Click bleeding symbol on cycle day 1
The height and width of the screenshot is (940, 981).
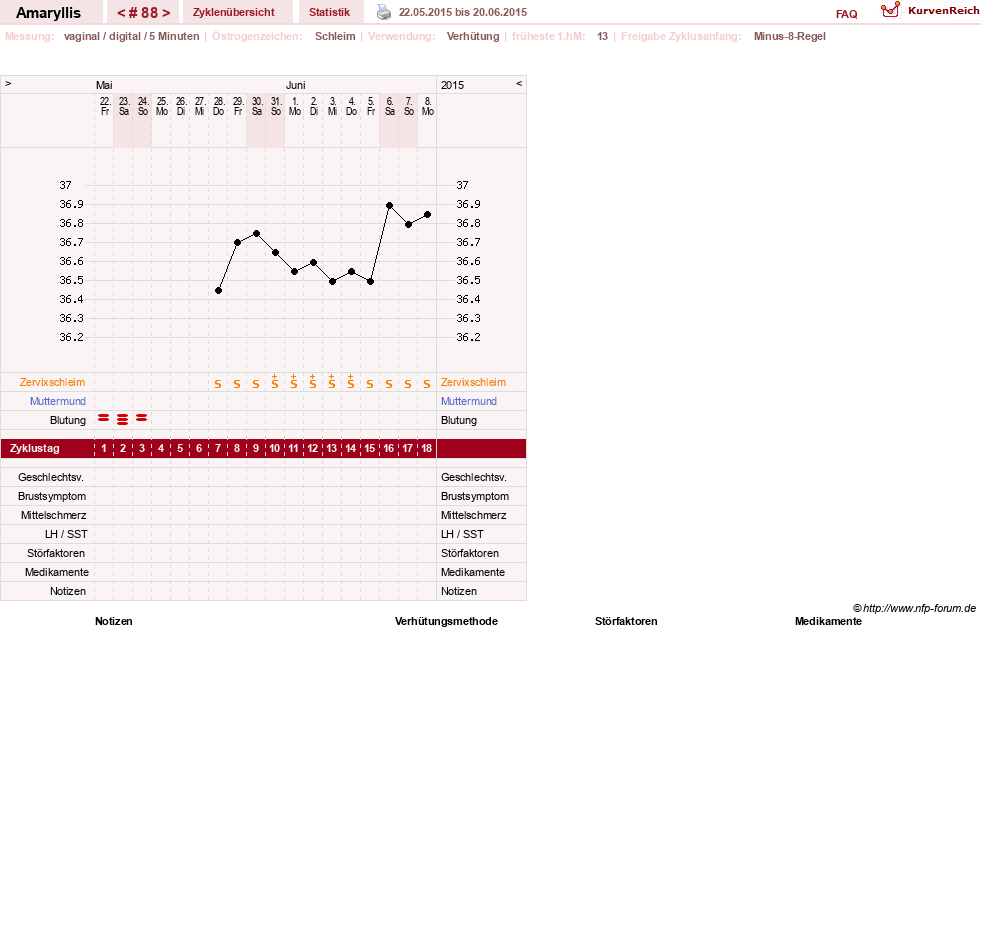(x=104, y=417)
